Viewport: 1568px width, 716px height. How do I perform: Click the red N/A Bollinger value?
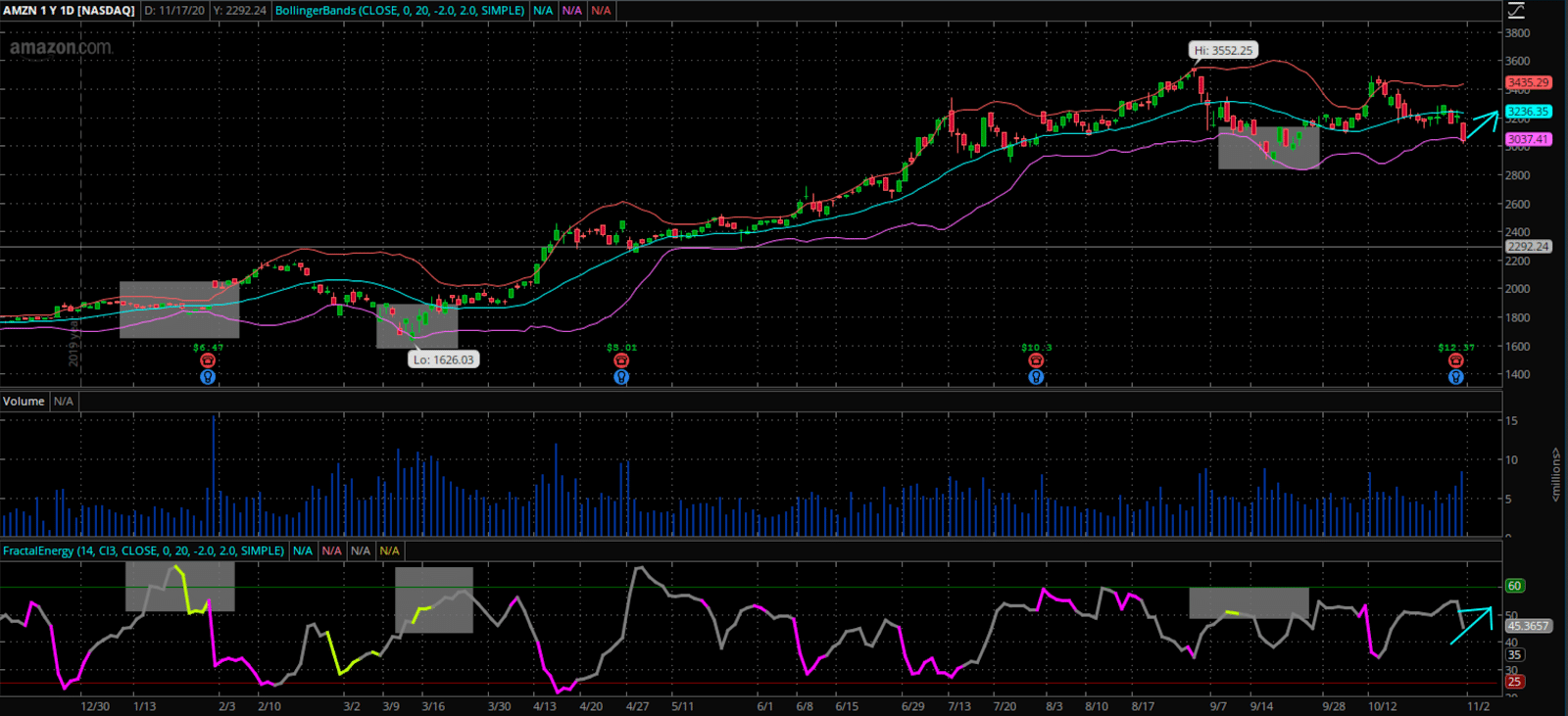(601, 11)
